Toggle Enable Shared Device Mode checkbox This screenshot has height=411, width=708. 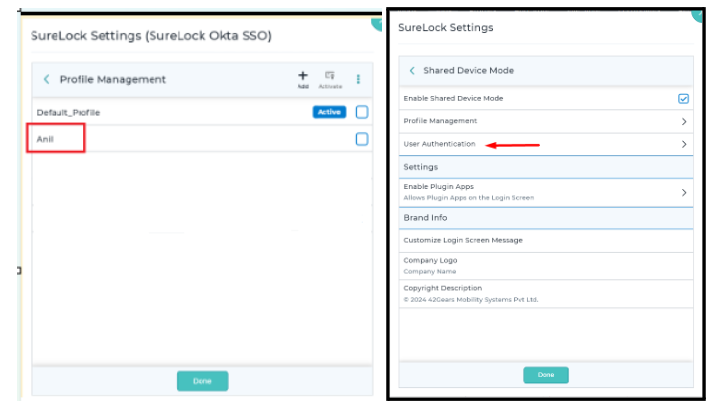click(683, 98)
